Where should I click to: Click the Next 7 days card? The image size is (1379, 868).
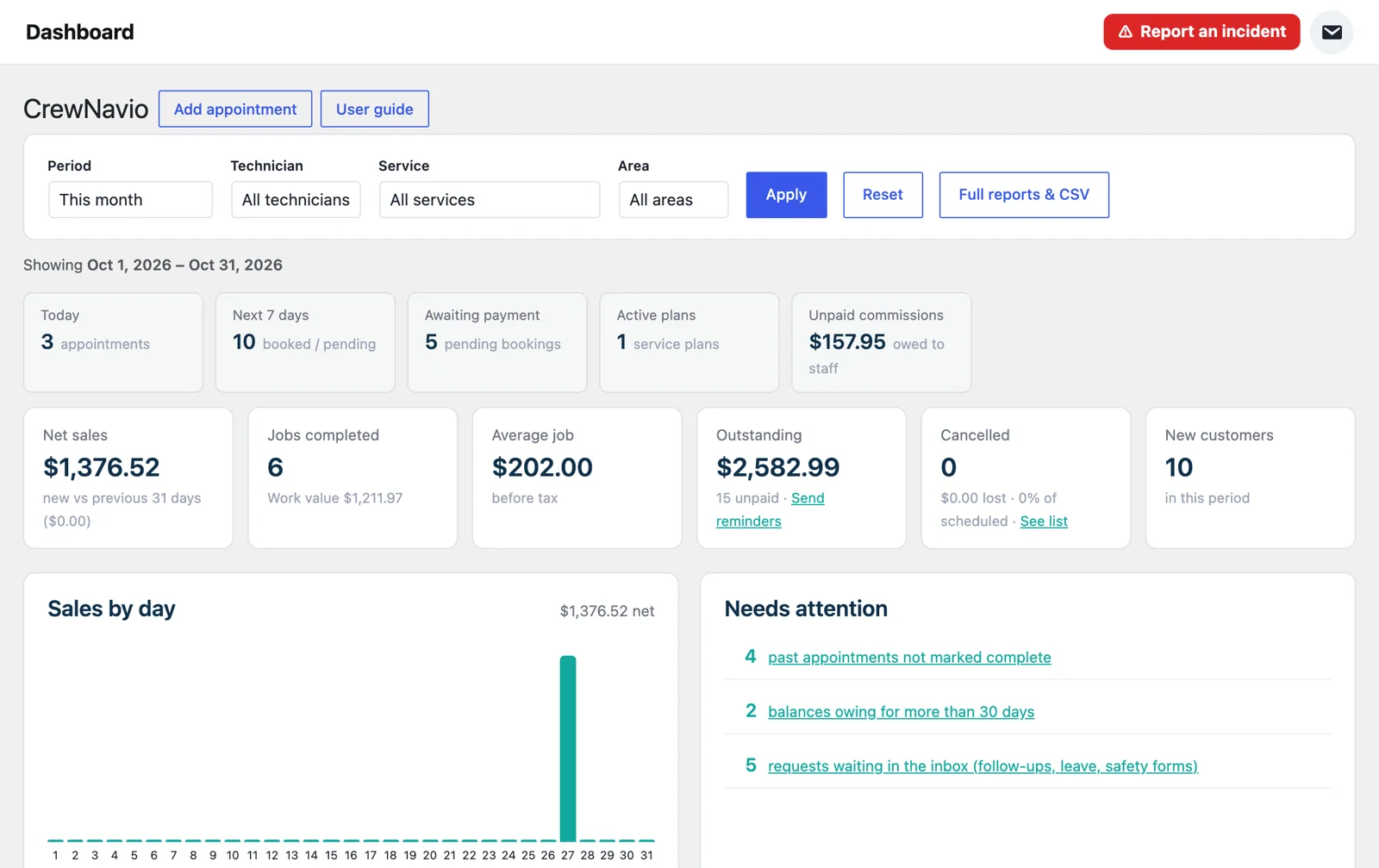point(305,342)
